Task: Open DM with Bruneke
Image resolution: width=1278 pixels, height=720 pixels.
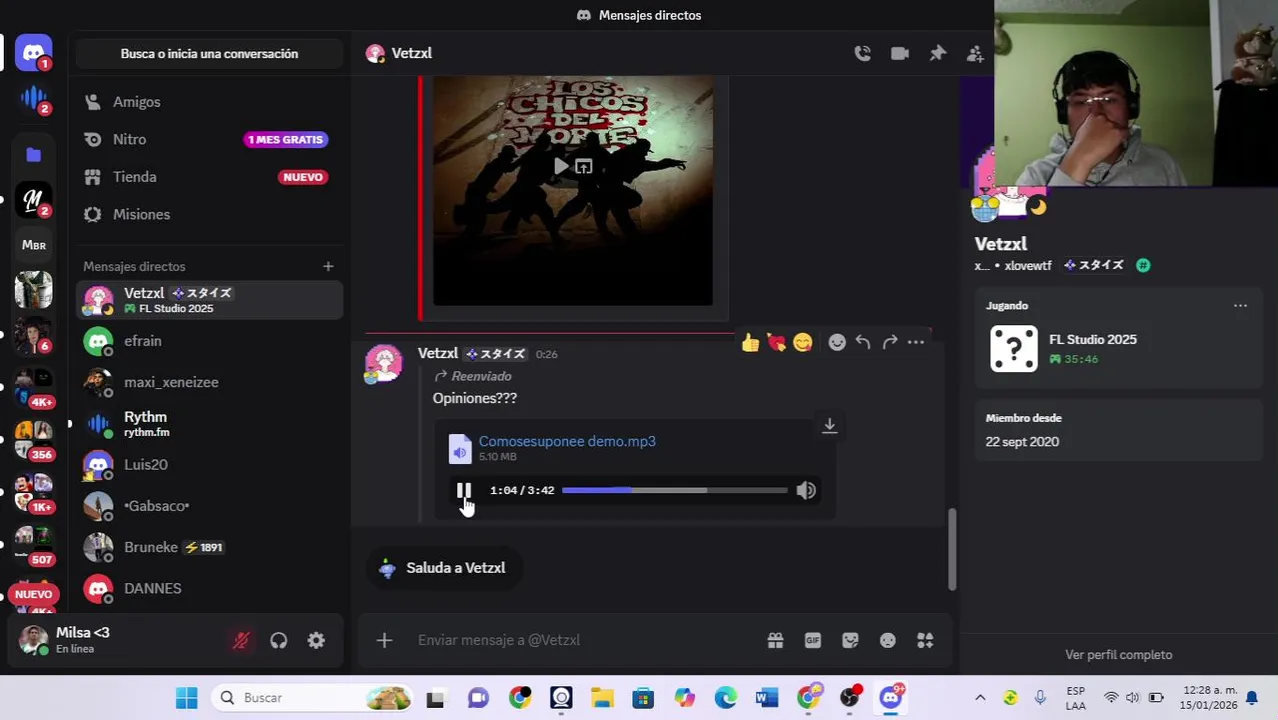Action: pyautogui.click(x=209, y=547)
